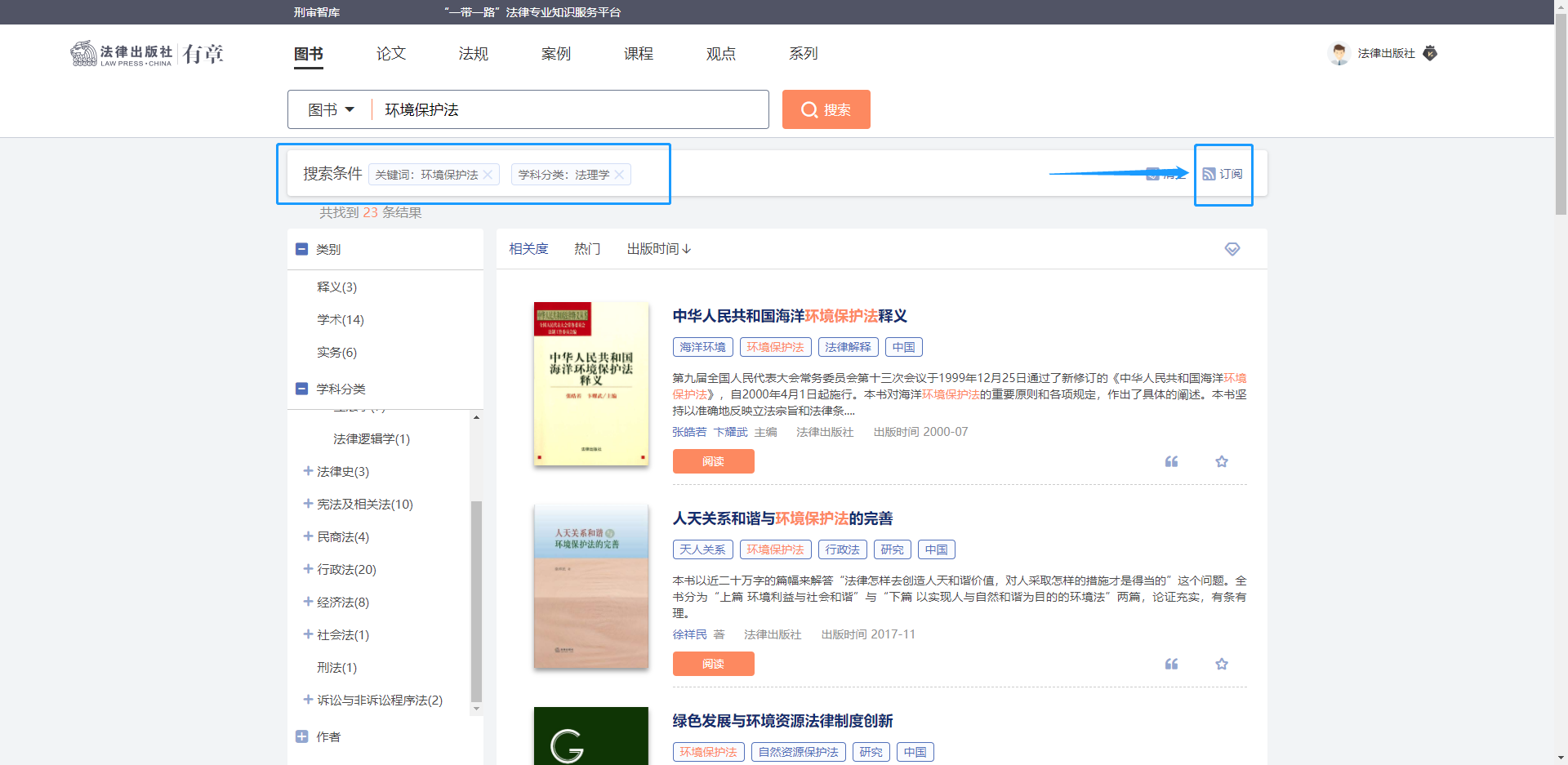Open the 图书 search type dropdown
Viewport: 1568px width, 765px height.
[x=331, y=109]
